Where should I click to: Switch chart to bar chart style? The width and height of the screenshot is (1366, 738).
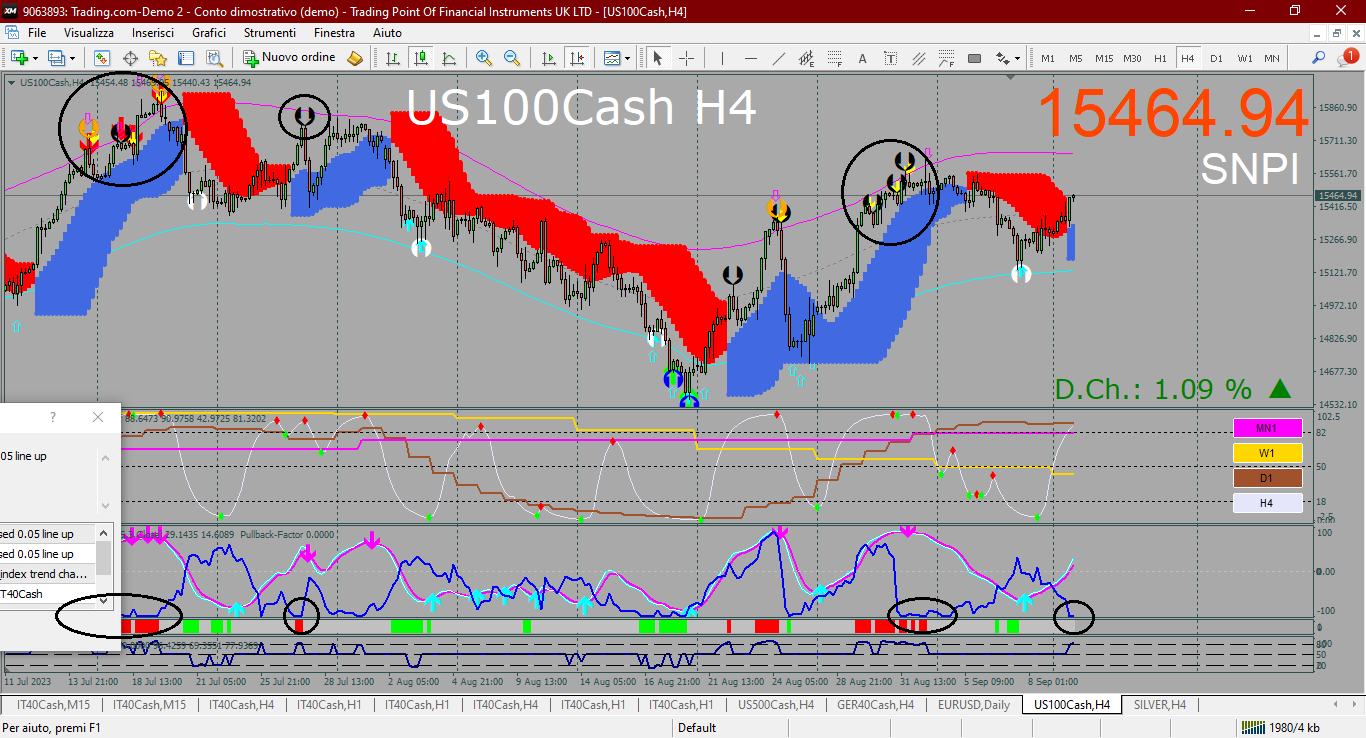coord(393,58)
